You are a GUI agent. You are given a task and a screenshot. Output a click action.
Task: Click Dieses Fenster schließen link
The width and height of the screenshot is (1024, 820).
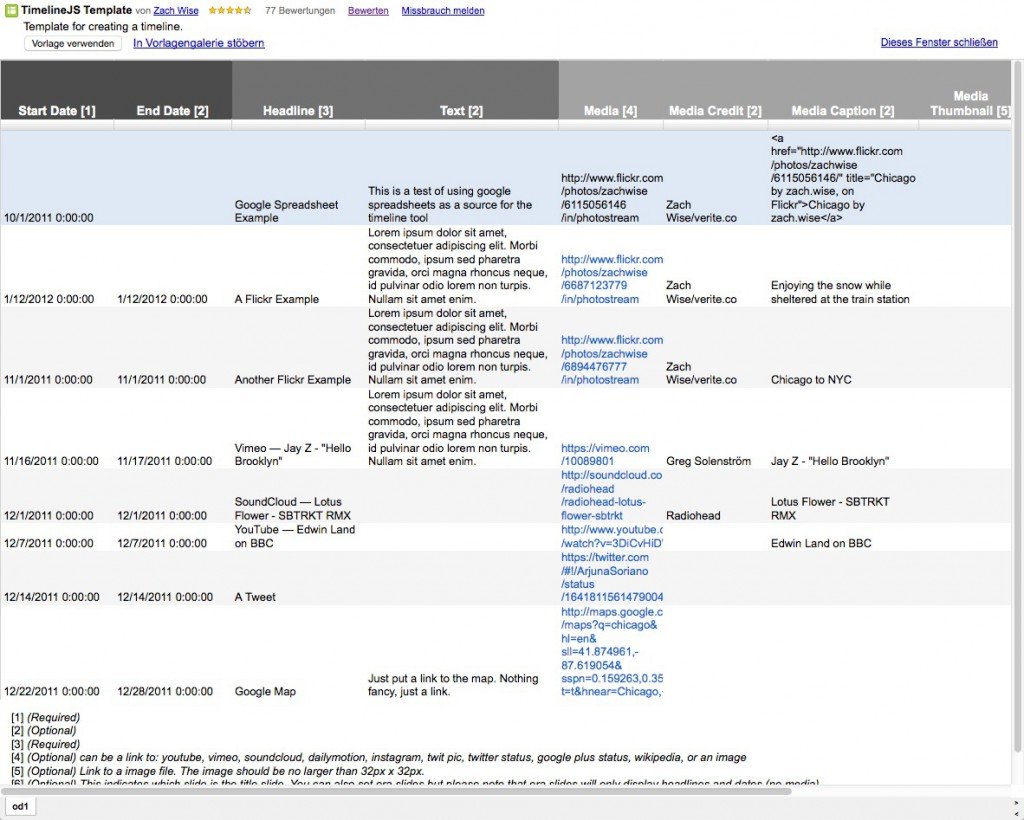click(939, 43)
